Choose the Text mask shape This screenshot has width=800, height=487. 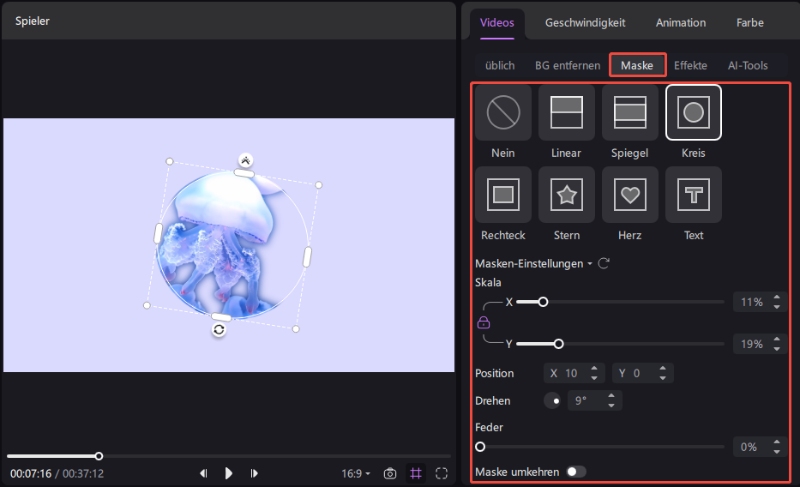(693, 194)
